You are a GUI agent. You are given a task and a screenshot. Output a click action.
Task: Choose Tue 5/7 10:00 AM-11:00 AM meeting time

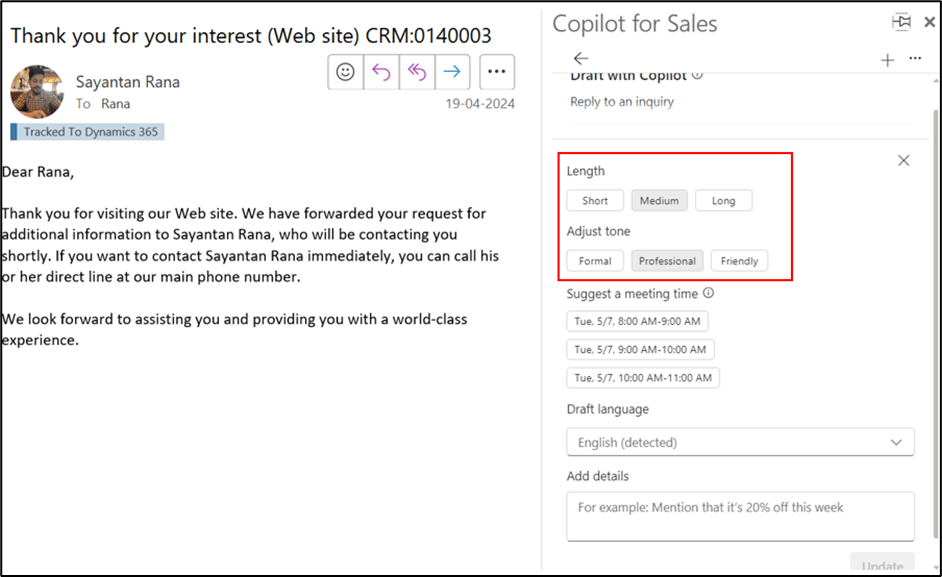[x=643, y=378]
